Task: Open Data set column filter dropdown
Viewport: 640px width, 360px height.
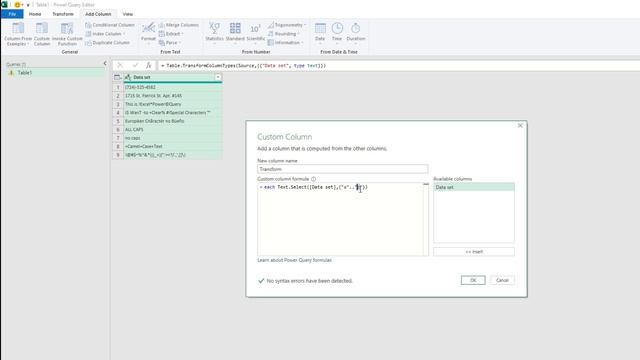Action: click(x=218, y=77)
